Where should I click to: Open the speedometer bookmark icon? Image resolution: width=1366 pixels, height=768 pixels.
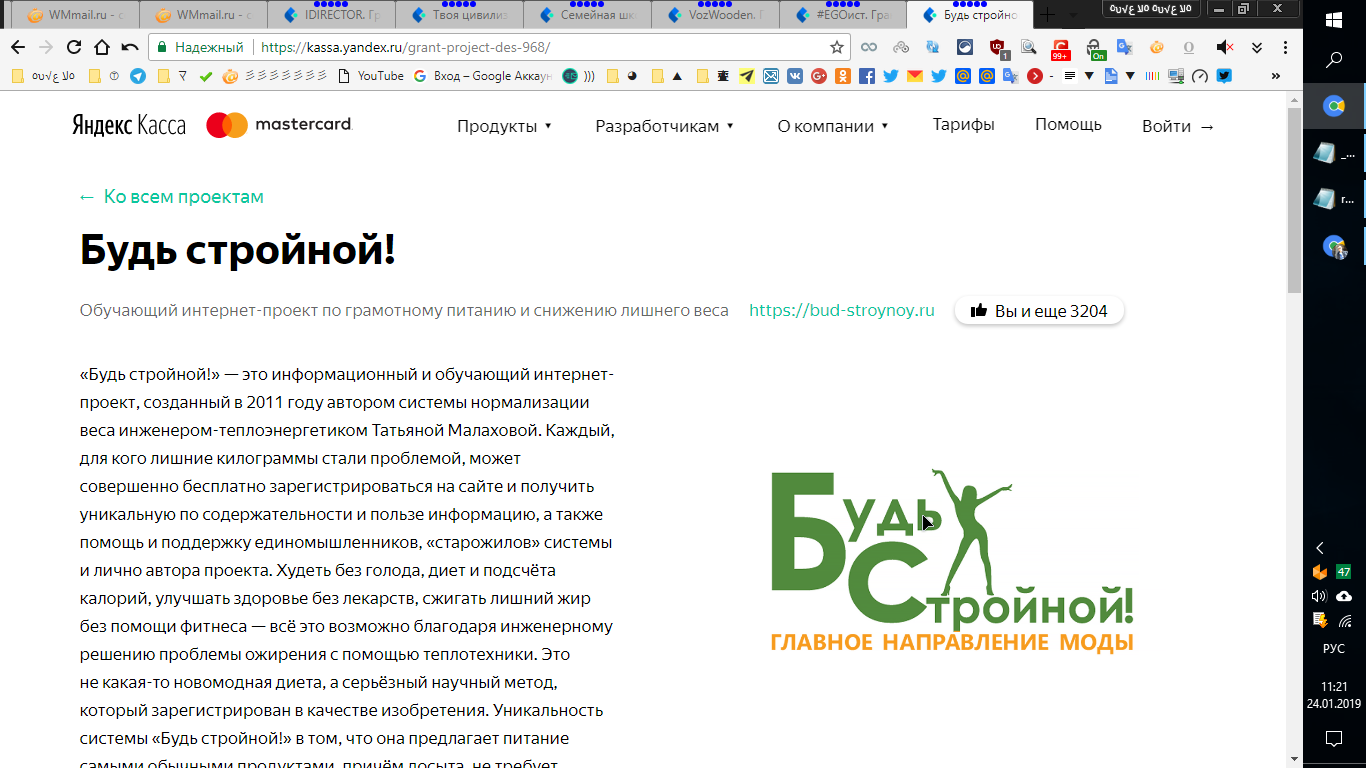tap(1200, 76)
